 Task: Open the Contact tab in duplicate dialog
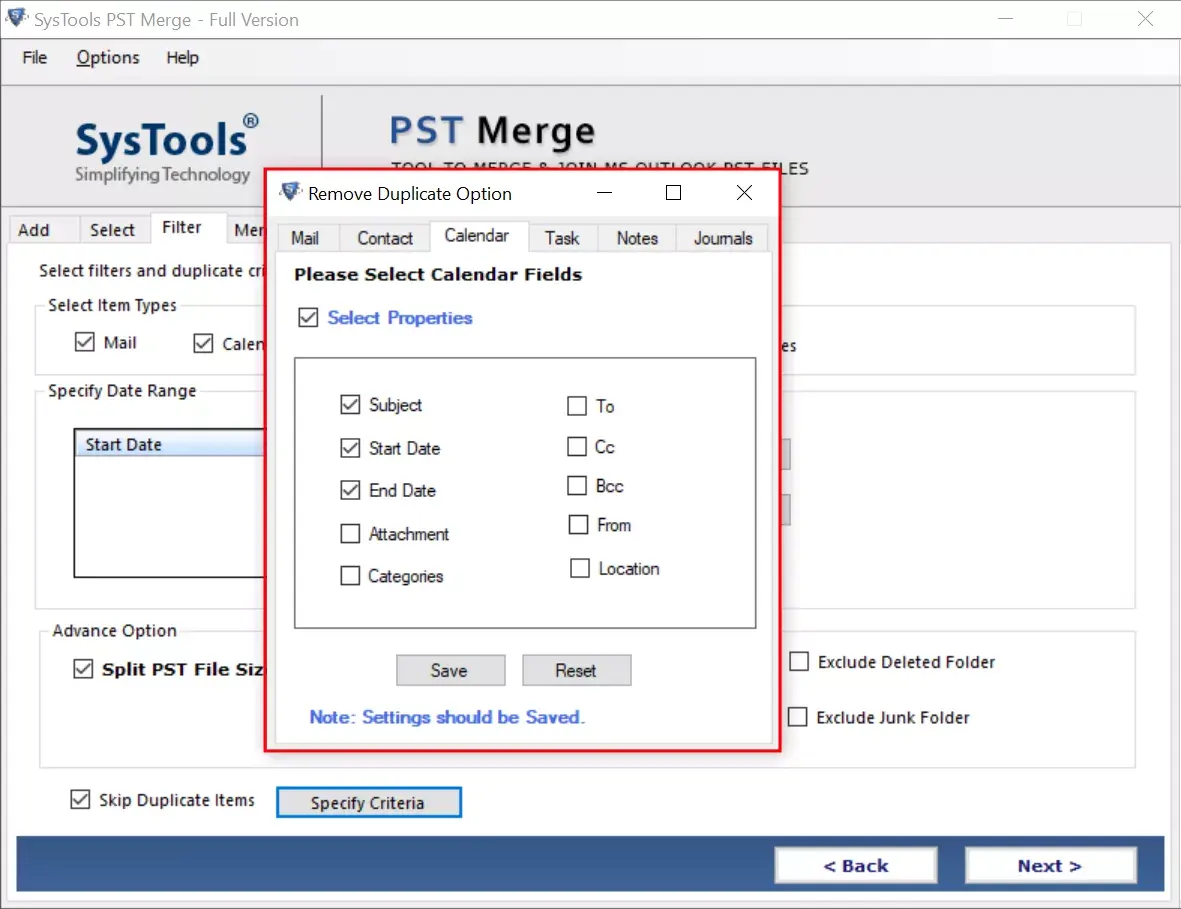(x=385, y=238)
